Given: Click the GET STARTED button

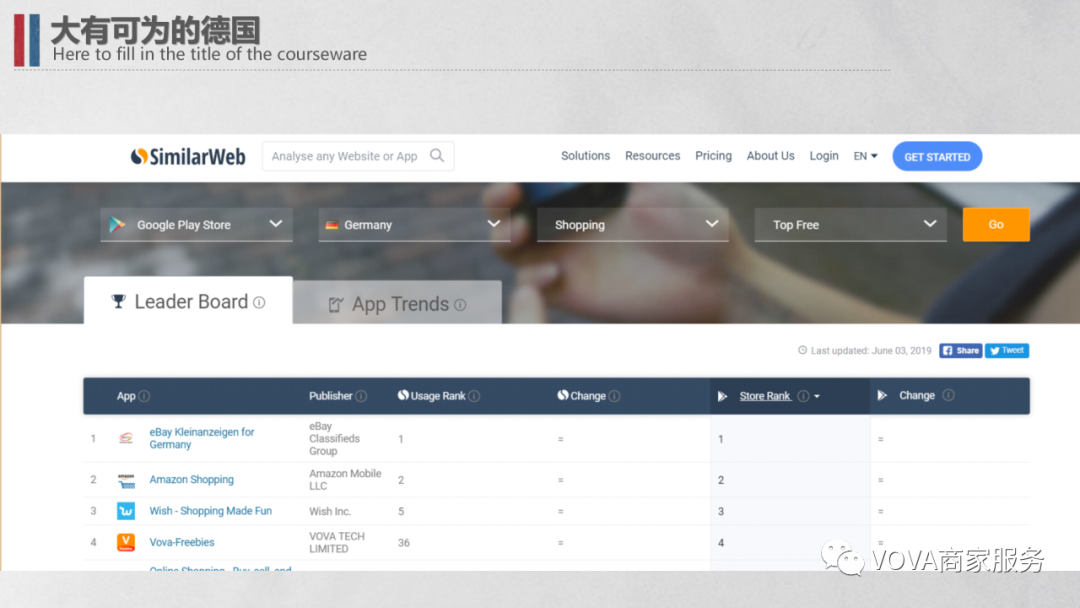Looking at the screenshot, I should tap(937, 156).
